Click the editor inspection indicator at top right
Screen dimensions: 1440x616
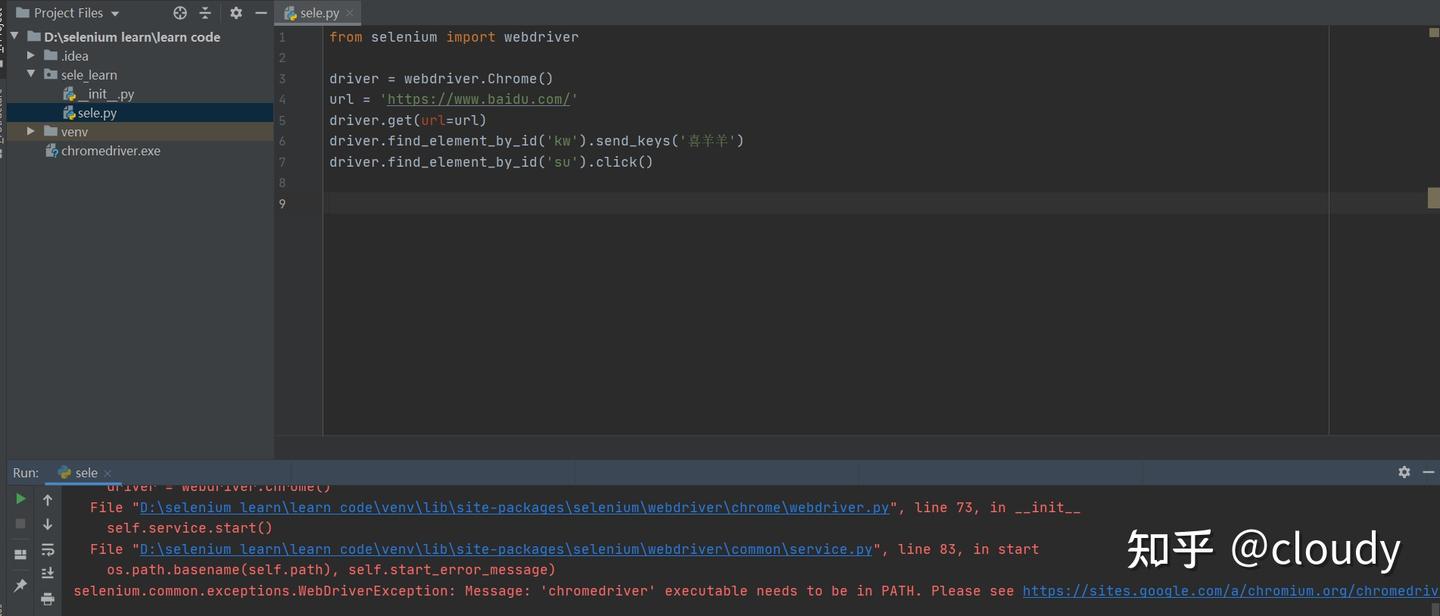[x=1433, y=33]
